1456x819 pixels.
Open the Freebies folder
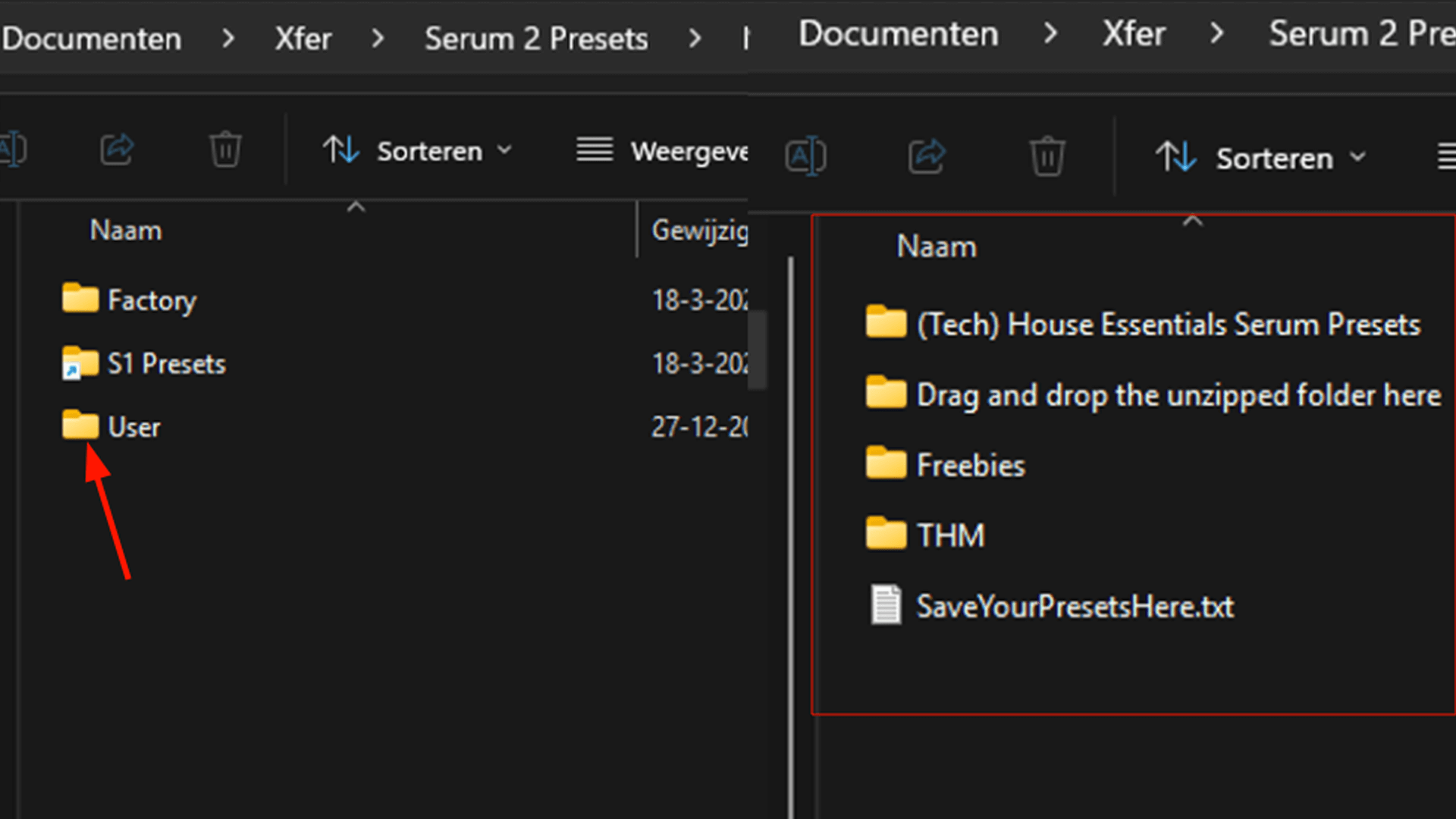click(x=971, y=465)
